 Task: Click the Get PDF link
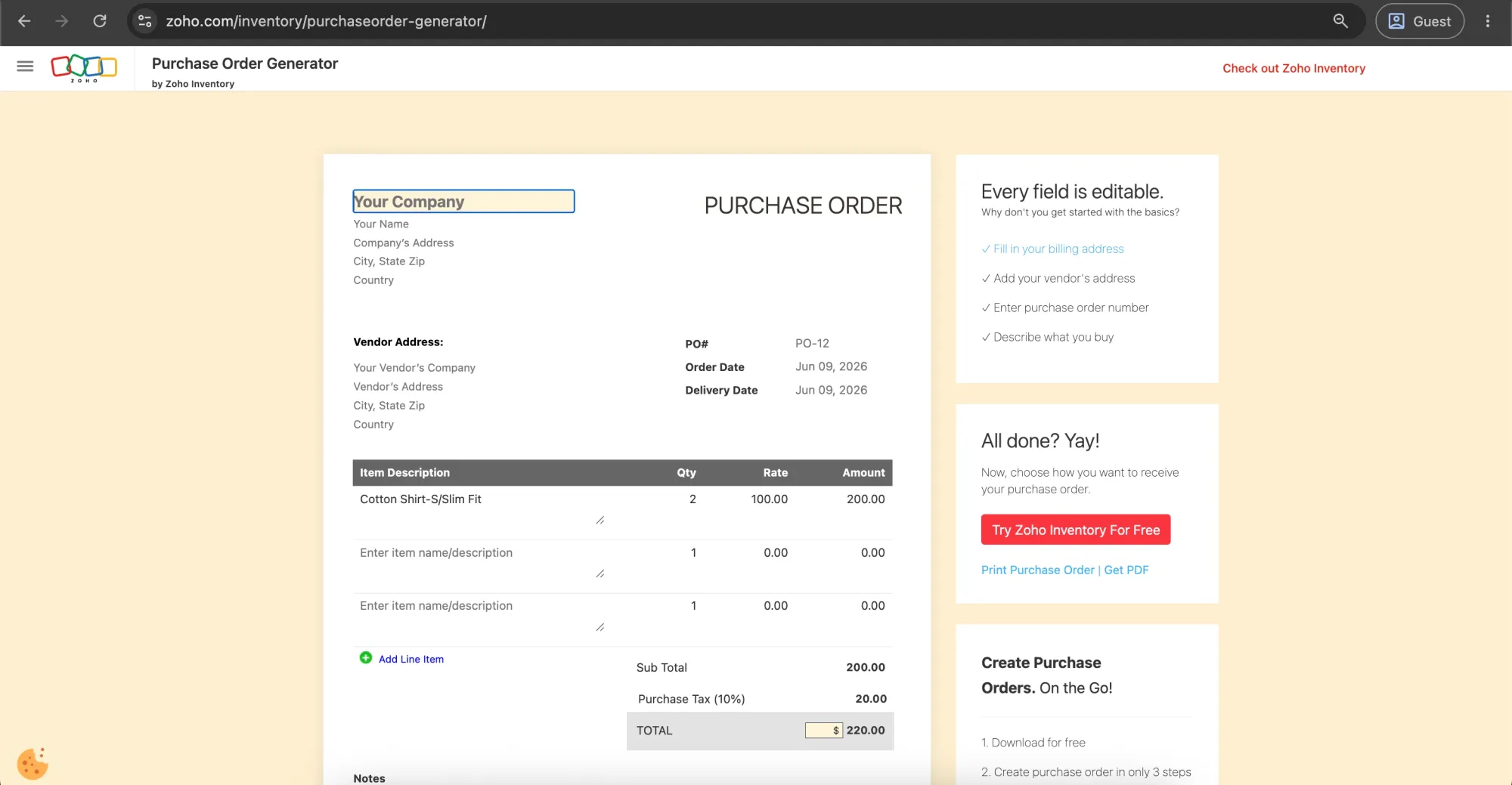pos(1126,570)
